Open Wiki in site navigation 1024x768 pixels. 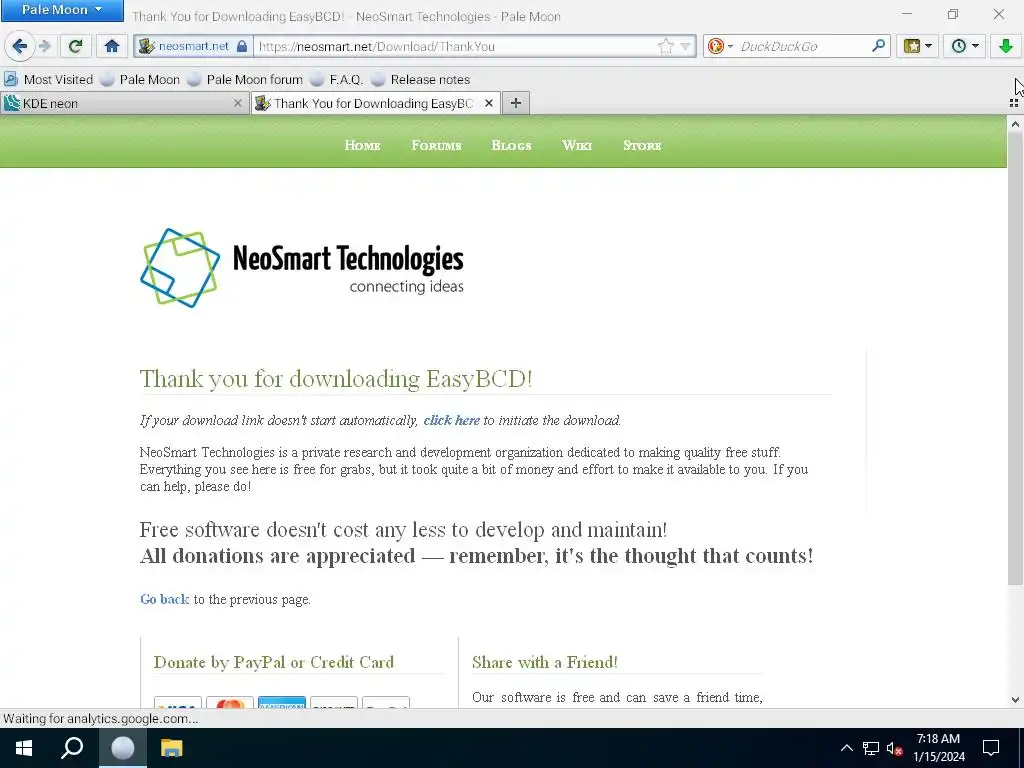point(577,146)
